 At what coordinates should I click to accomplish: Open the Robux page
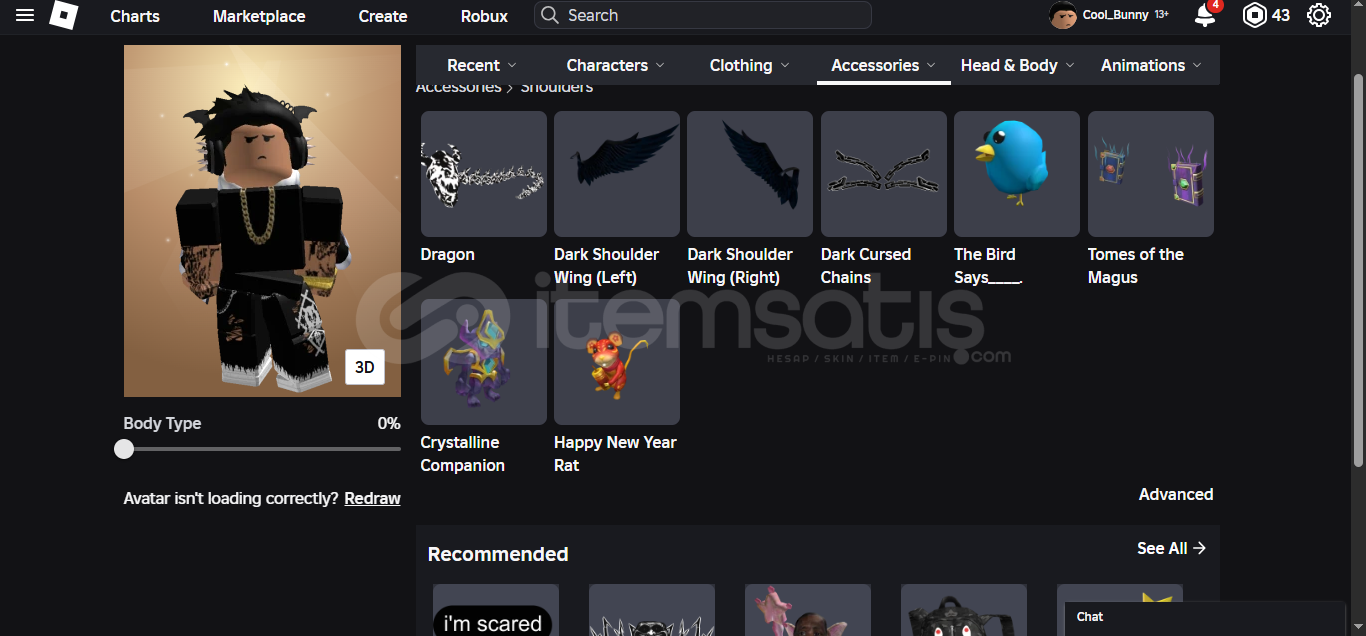coord(484,16)
